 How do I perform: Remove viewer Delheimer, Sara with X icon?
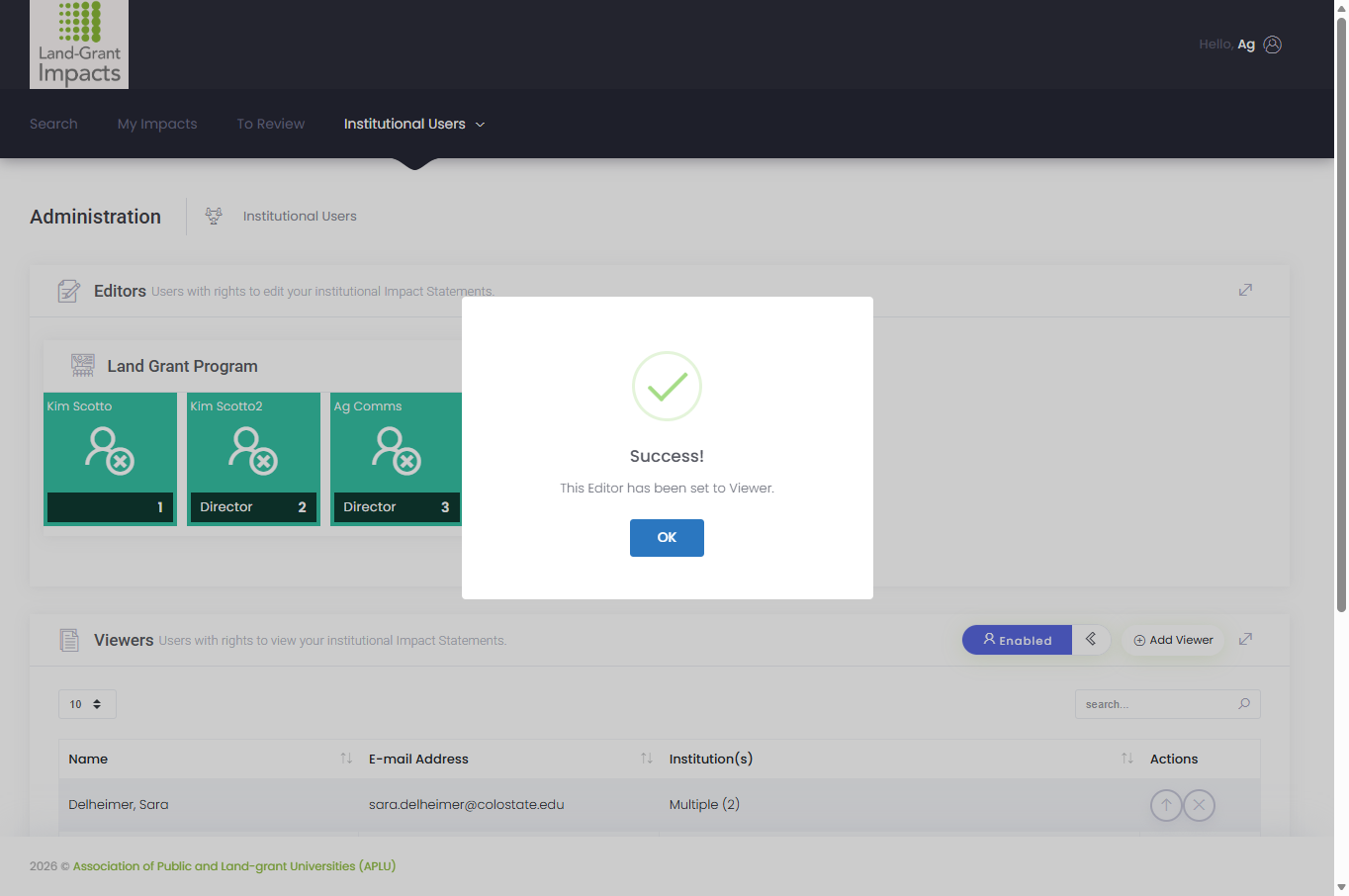pos(1200,805)
